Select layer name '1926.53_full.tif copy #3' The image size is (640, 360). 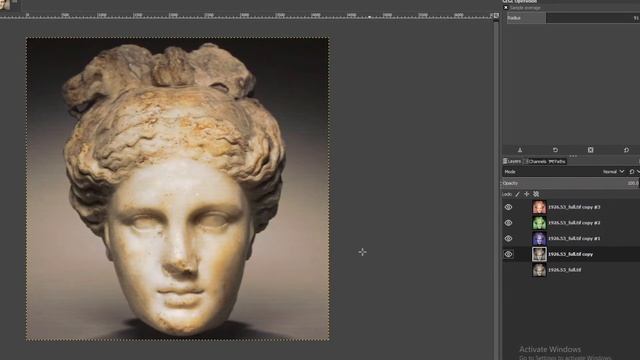point(574,207)
